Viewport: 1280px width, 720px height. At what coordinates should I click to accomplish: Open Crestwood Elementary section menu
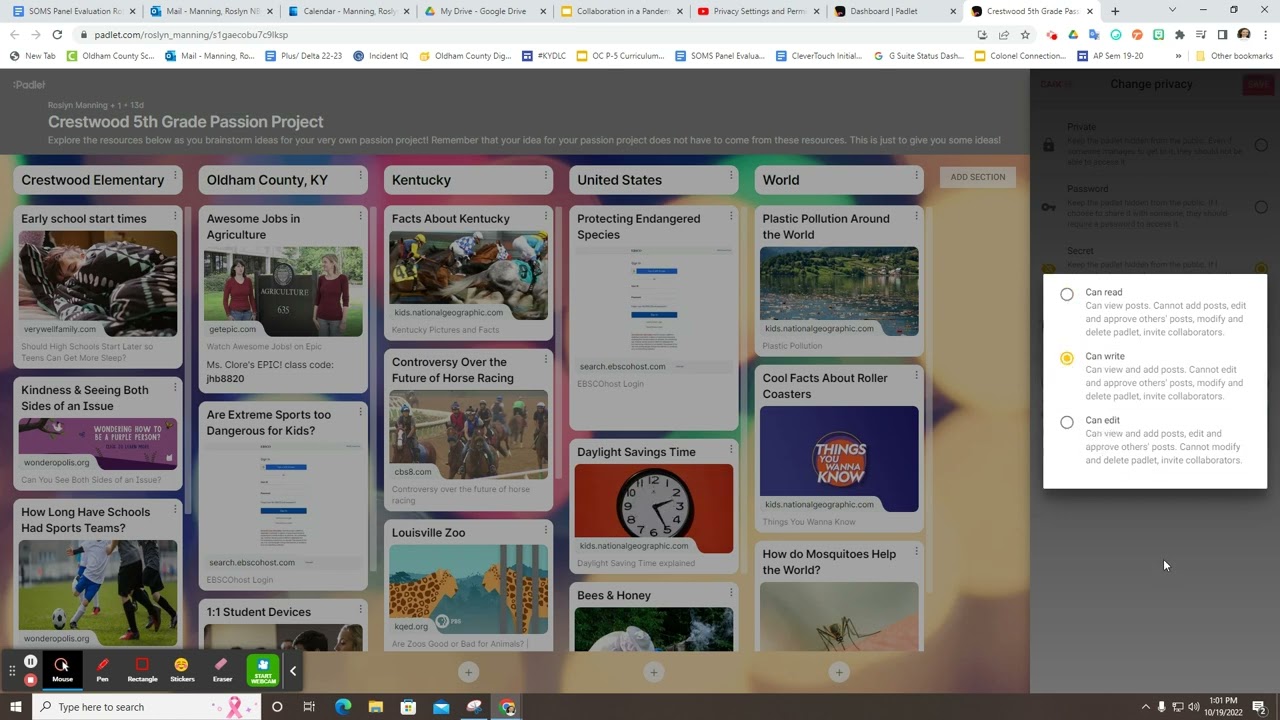click(175, 176)
